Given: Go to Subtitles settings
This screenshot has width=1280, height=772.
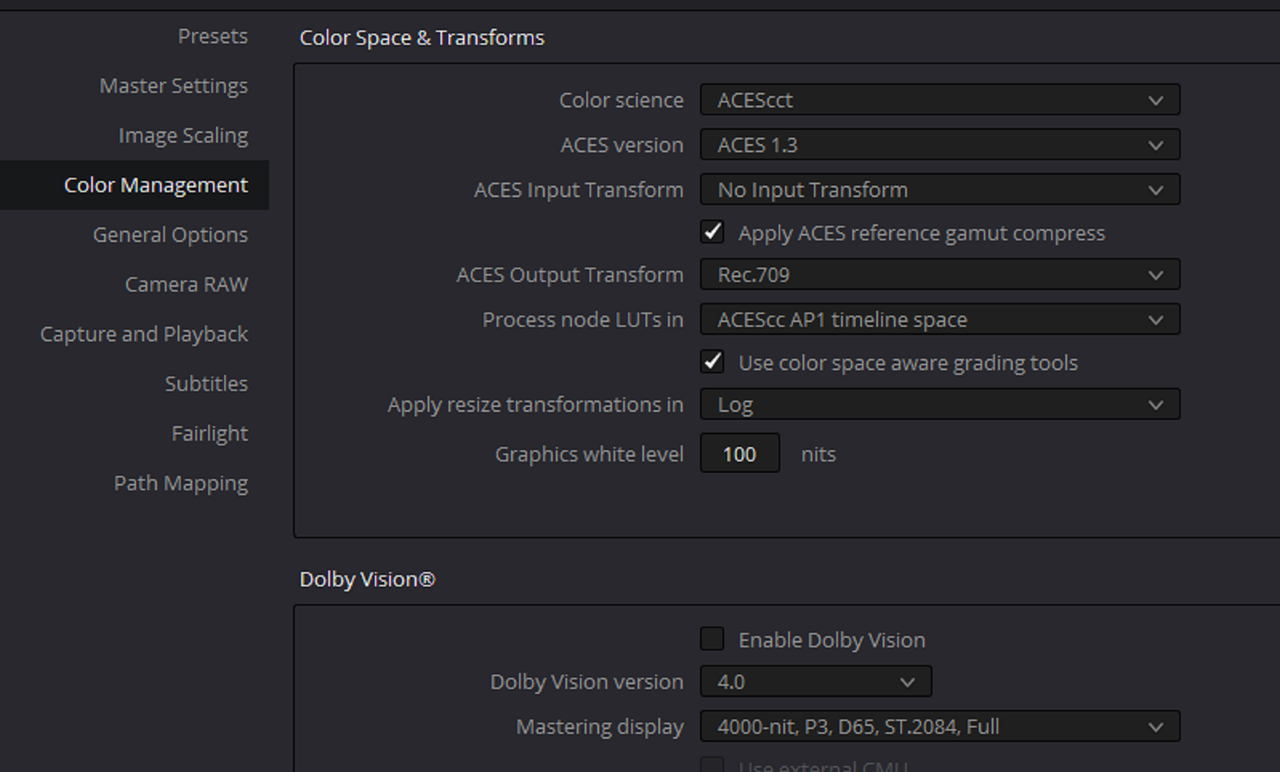Looking at the screenshot, I should (x=206, y=384).
